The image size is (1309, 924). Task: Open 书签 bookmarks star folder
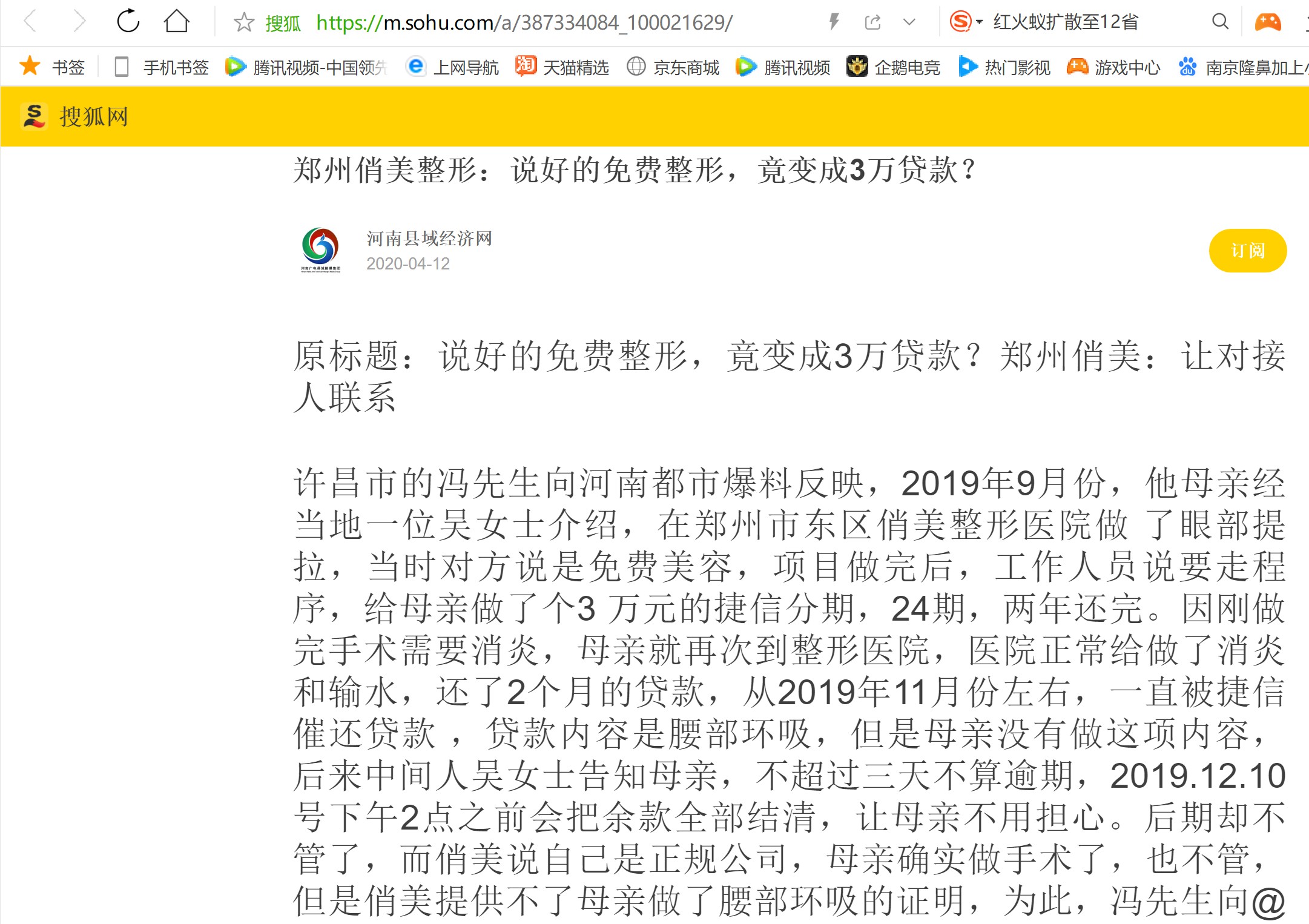pyautogui.click(x=52, y=67)
